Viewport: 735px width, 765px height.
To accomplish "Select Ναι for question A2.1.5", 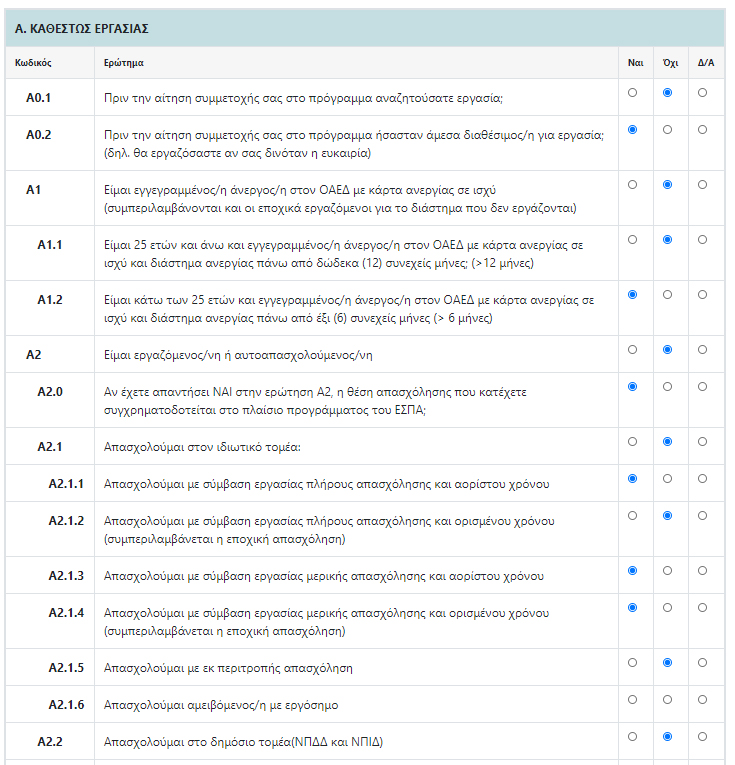I will pos(632,662).
